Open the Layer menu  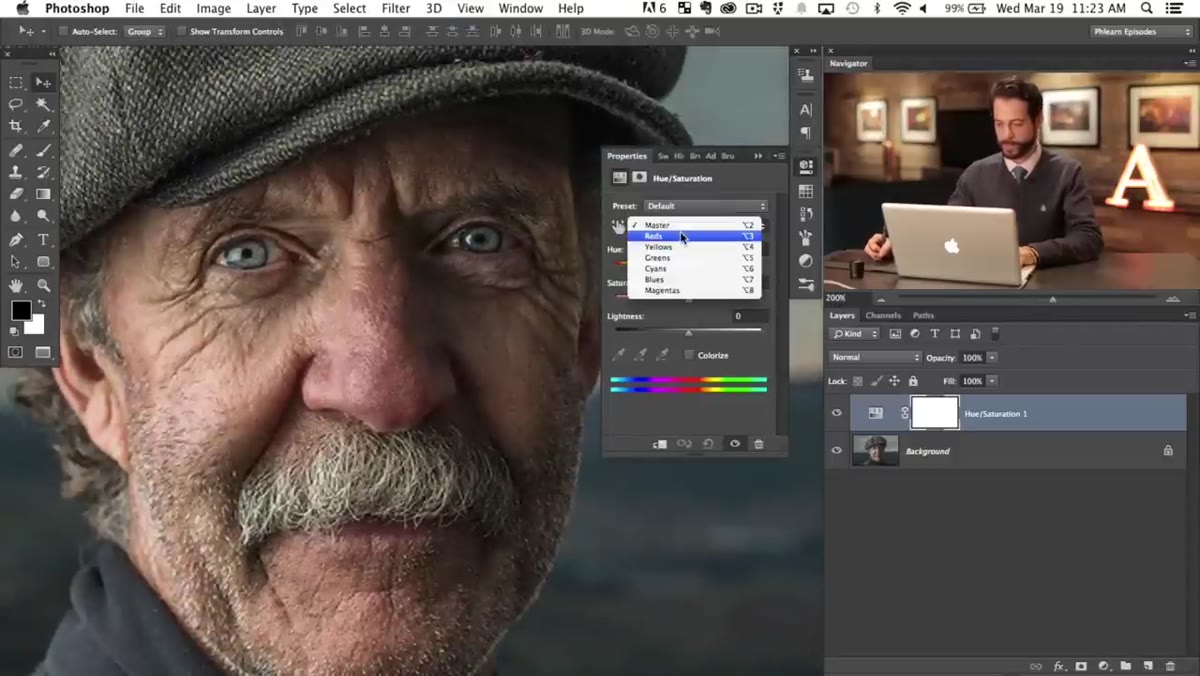[x=261, y=8]
